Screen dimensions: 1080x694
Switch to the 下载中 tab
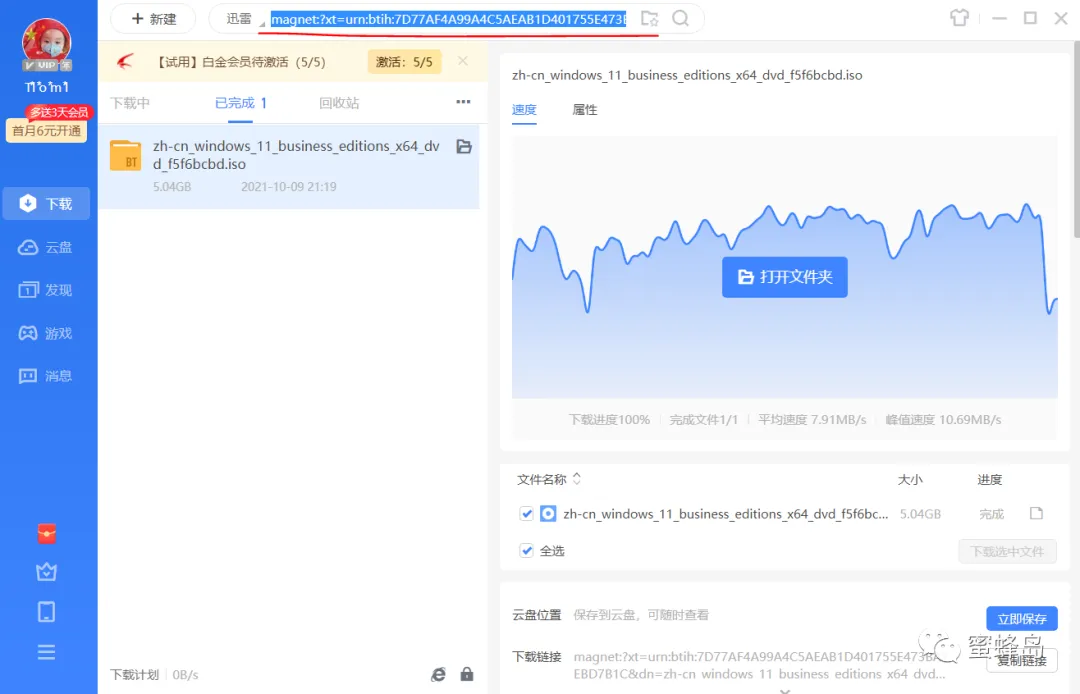point(130,103)
